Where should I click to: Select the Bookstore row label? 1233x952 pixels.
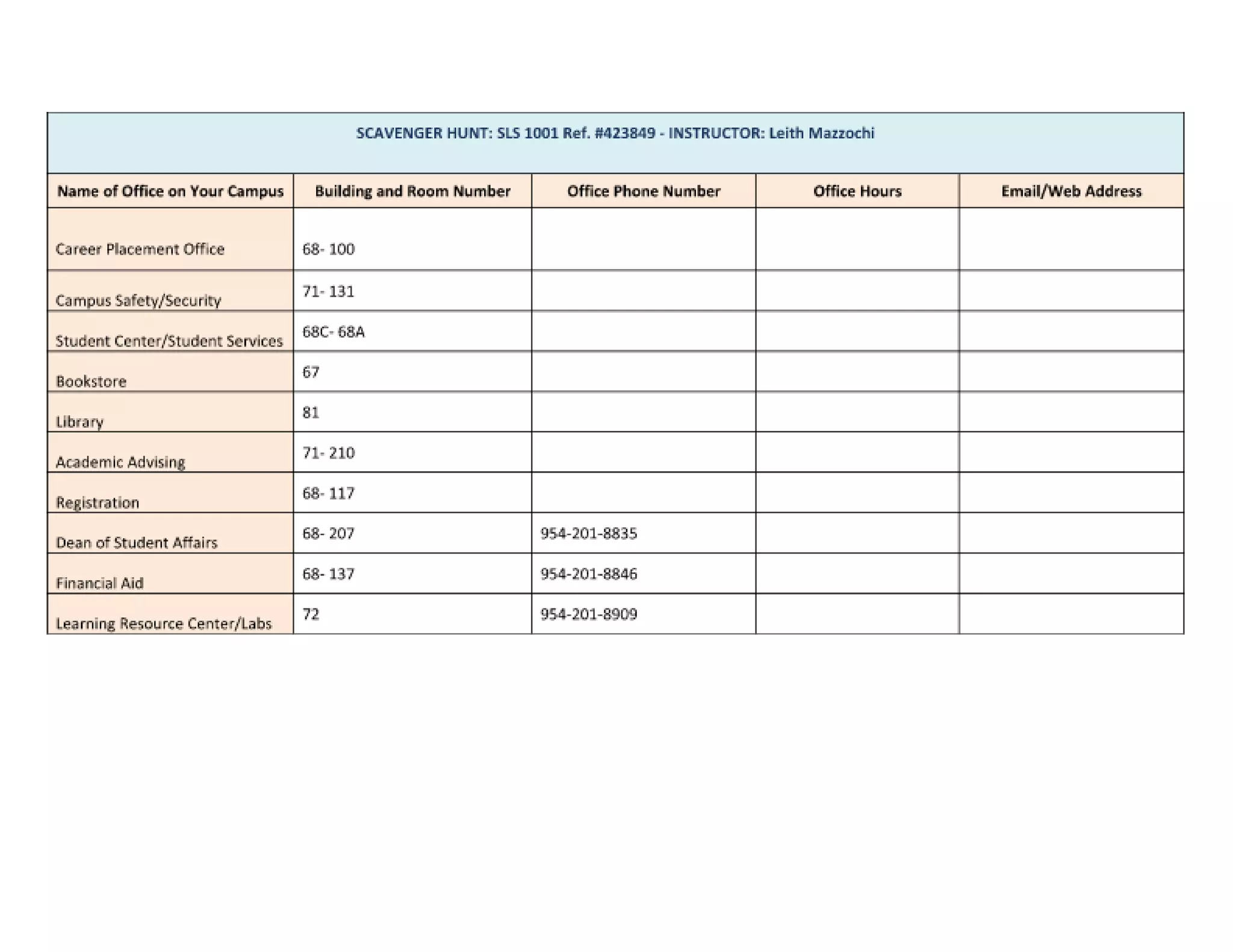click(x=92, y=381)
